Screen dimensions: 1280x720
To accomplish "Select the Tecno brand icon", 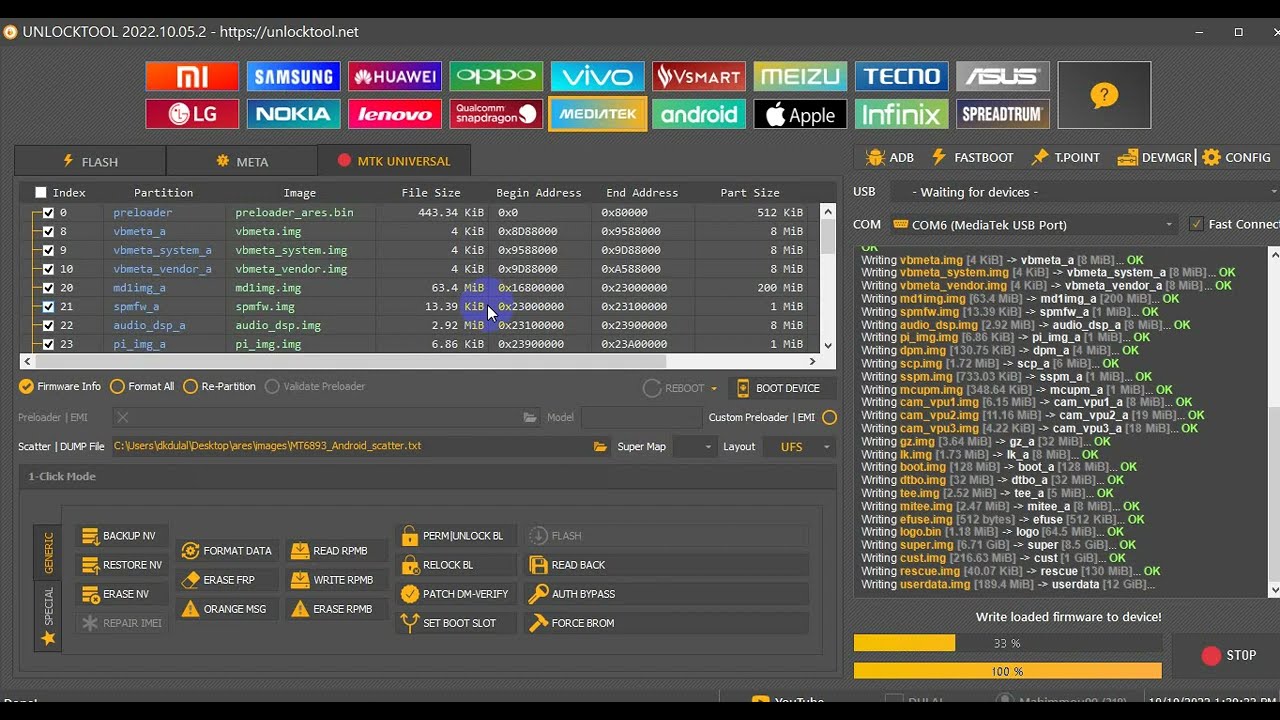I will (901, 77).
